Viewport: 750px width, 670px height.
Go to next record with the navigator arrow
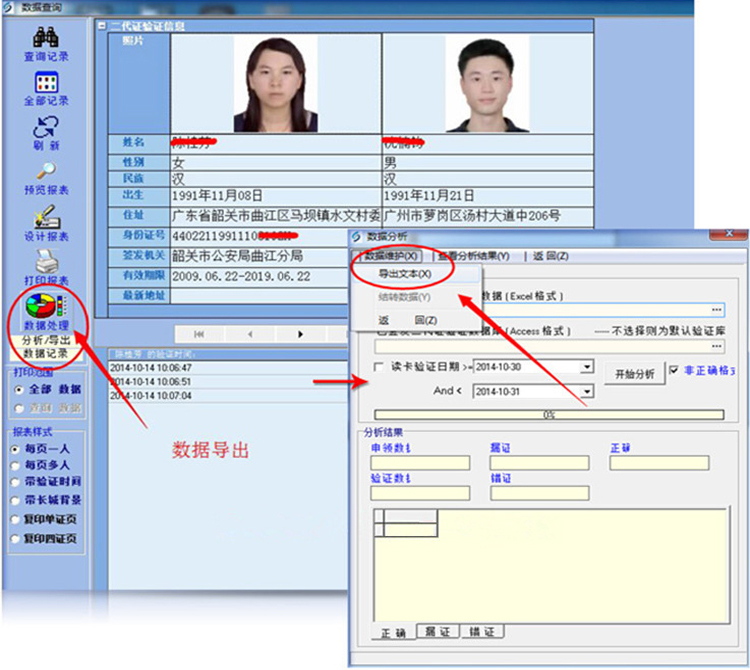[301, 333]
